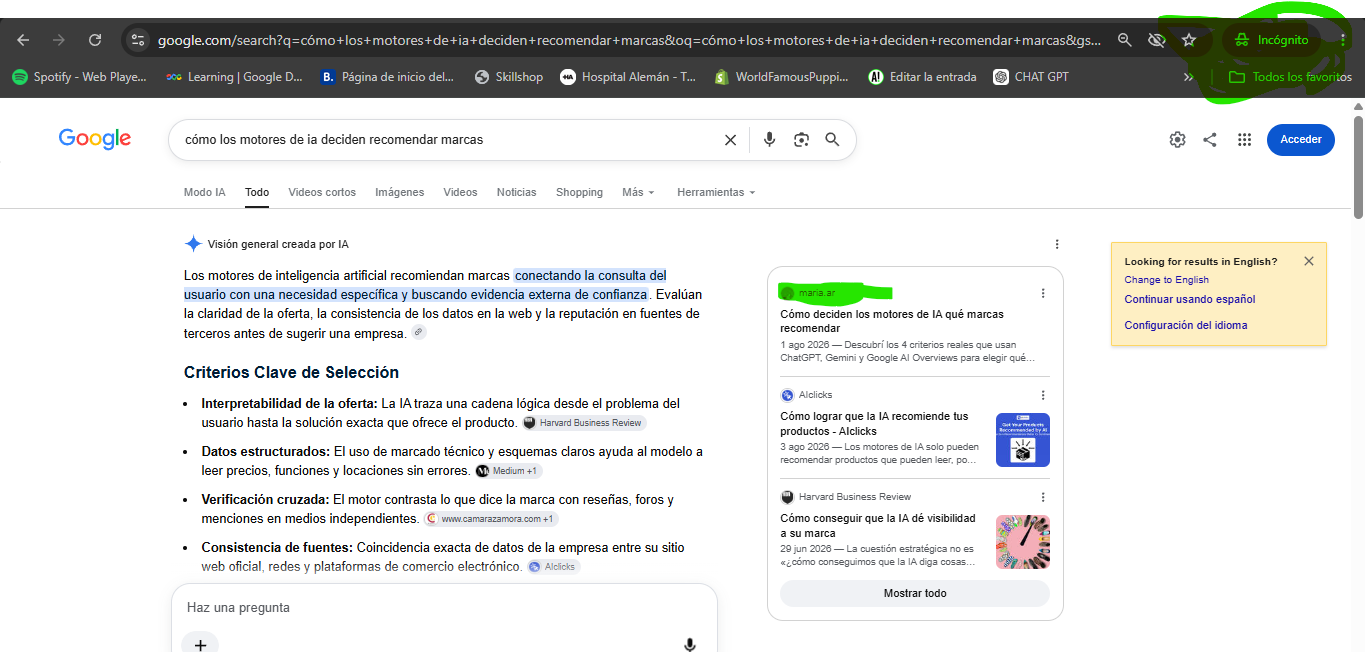Reload the page with the refresh icon
Screen dimensions: 1365x652
pyautogui.click(x=95, y=40)
